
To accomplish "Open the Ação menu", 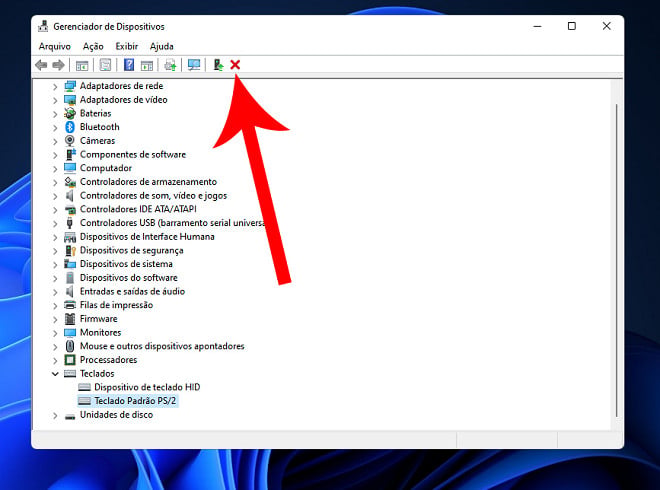I will coord(93,46).
